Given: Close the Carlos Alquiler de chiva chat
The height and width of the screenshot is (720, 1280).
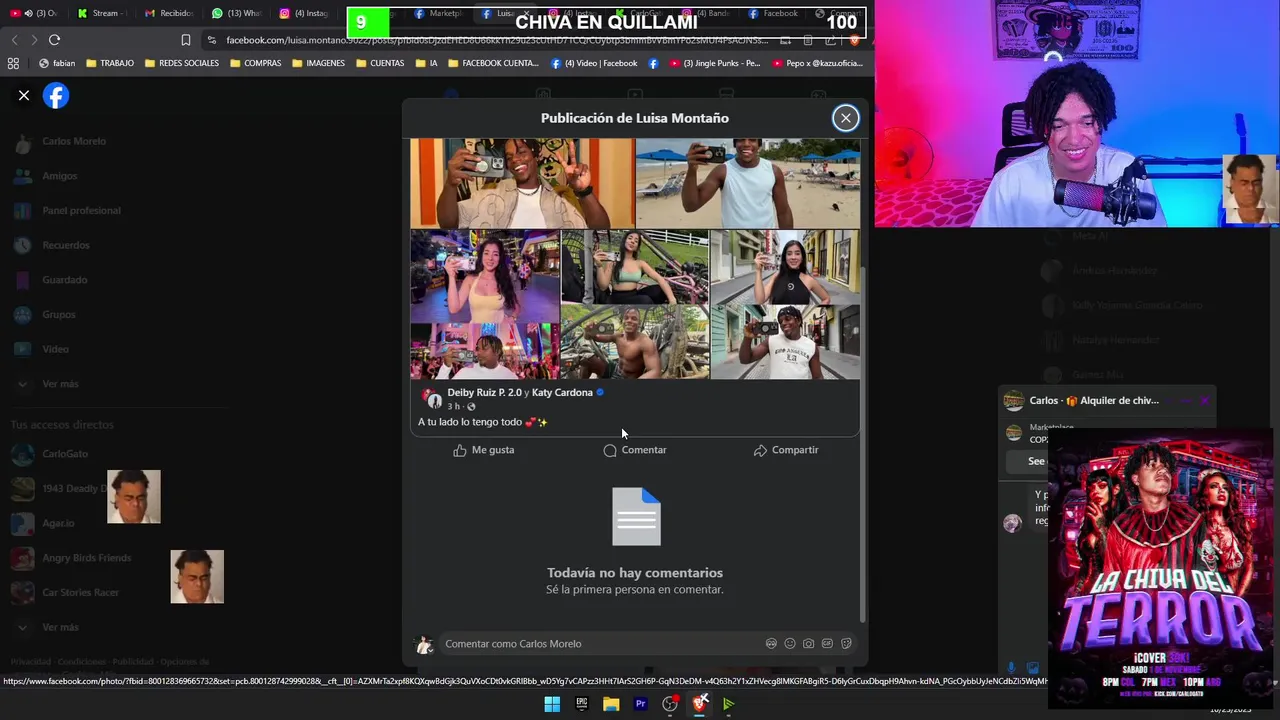Looking at the screenshot, I should pos(1205,401).
